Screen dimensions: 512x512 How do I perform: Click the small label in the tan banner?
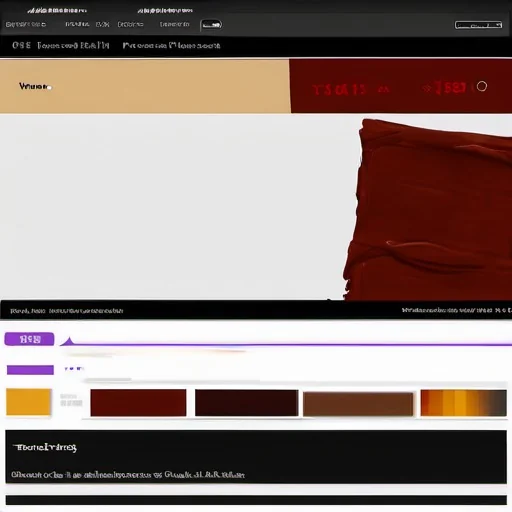[x=35, y=87]
